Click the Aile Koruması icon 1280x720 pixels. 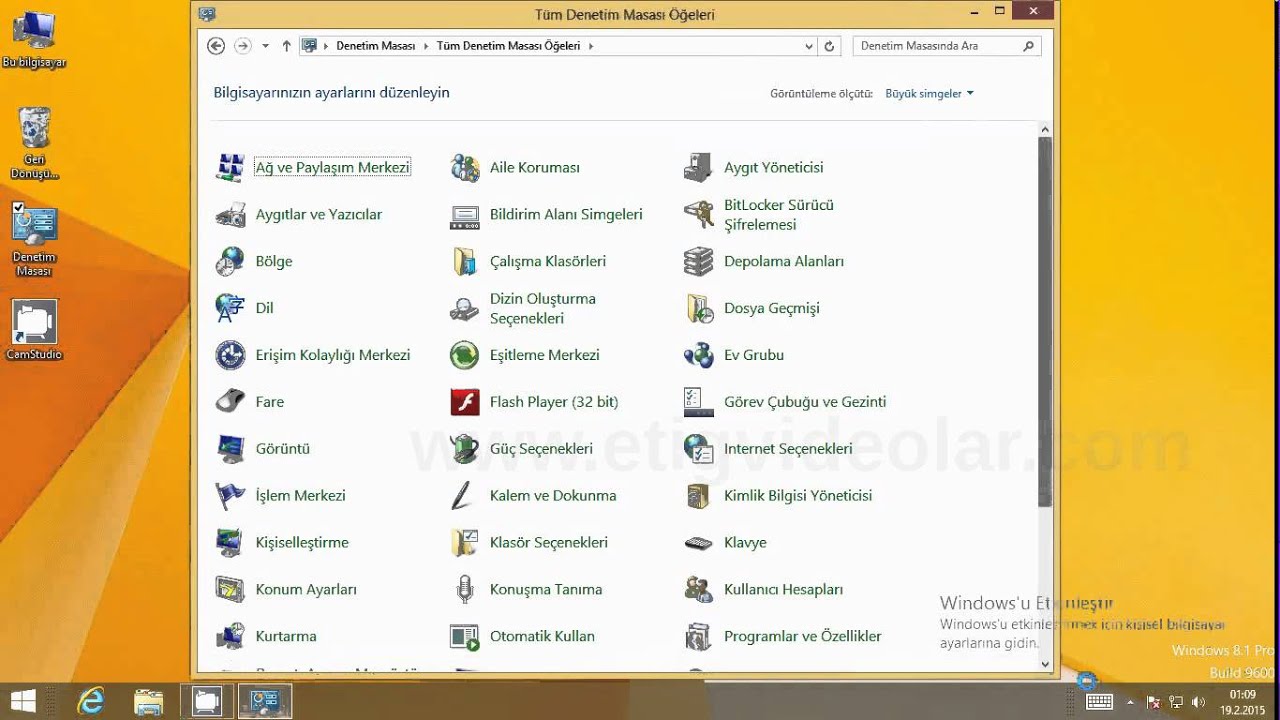pyautogui.click(x=465, y=168)
